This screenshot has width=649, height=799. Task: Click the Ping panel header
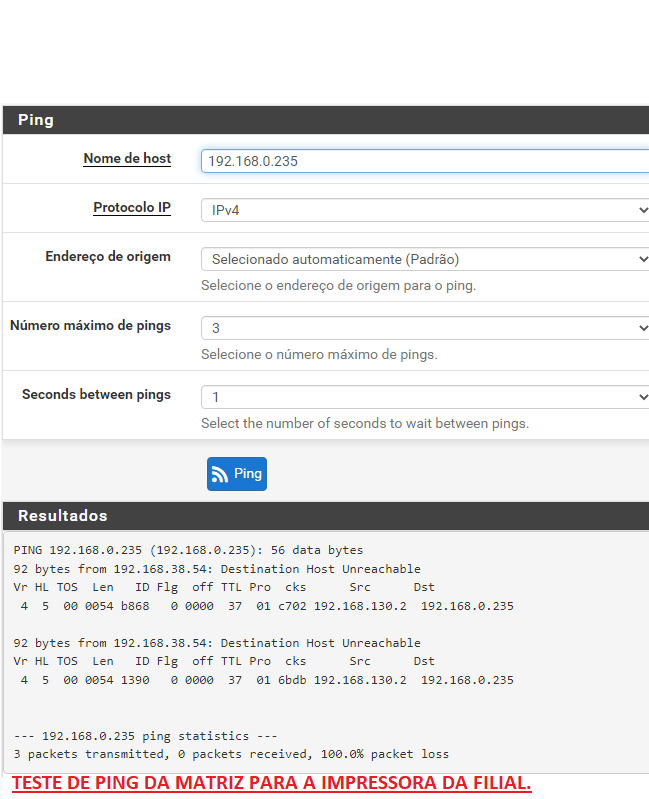[x=326, y=120]
